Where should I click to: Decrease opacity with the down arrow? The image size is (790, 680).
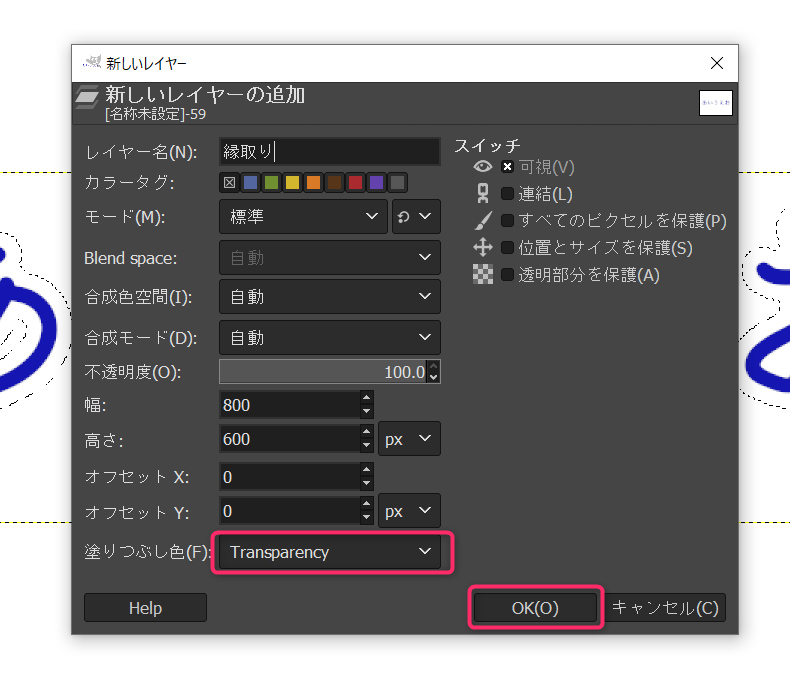click(x=434, y=378)
